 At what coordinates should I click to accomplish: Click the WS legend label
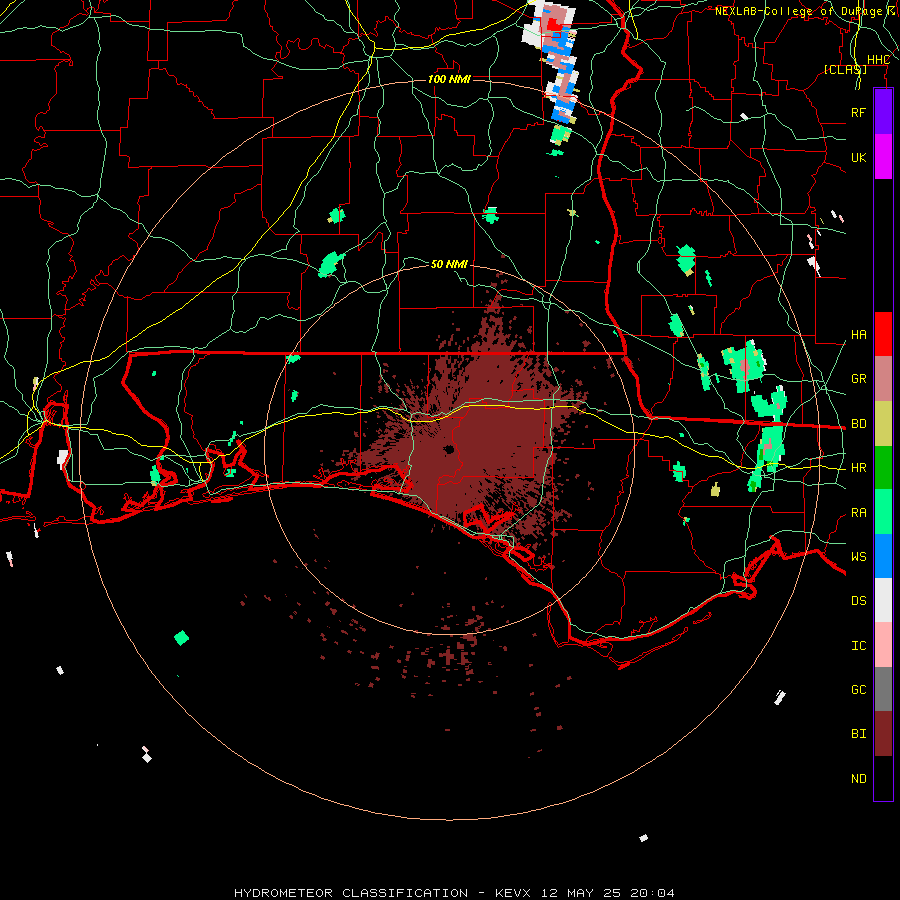pyautogui.click(x=859, y=557)
